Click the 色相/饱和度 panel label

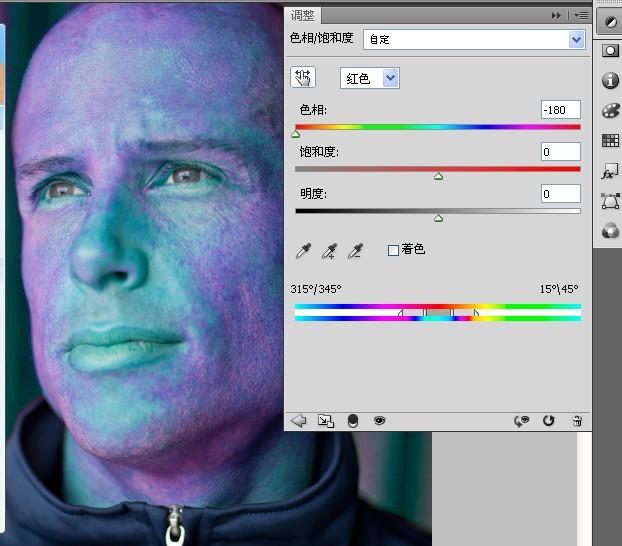click(321, 38)
